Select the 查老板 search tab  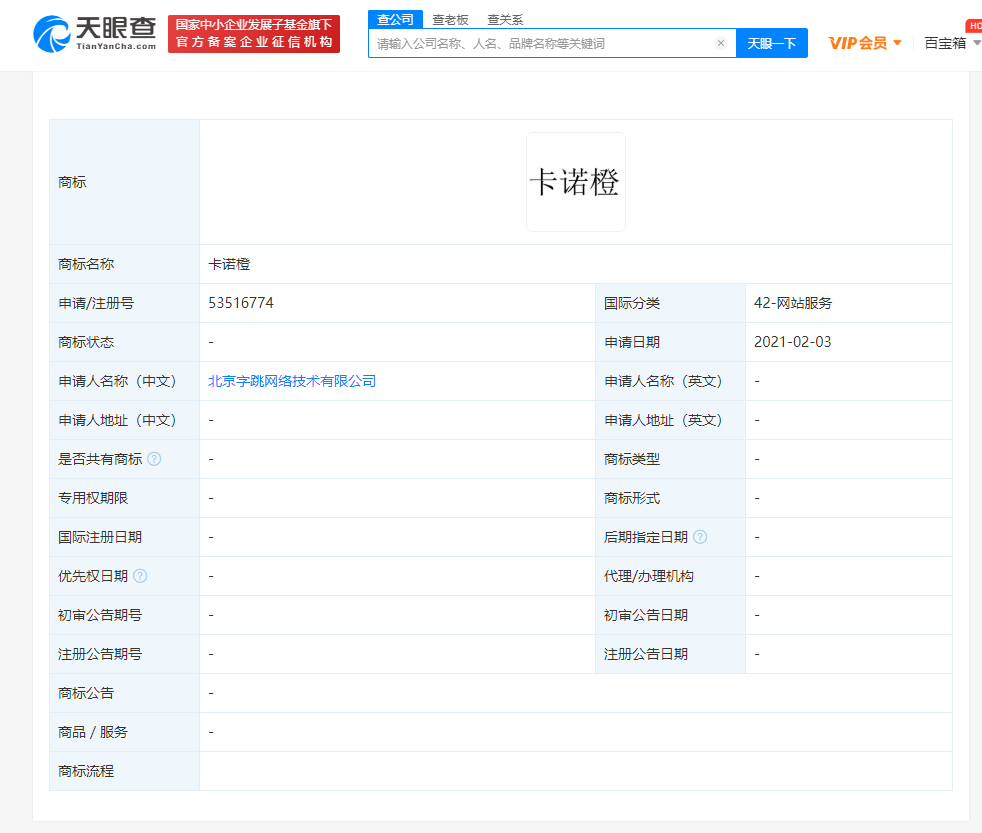450,19
